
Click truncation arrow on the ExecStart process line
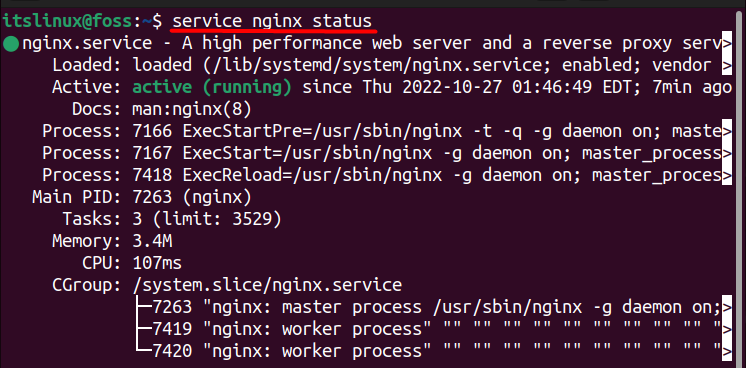point(726,153)
